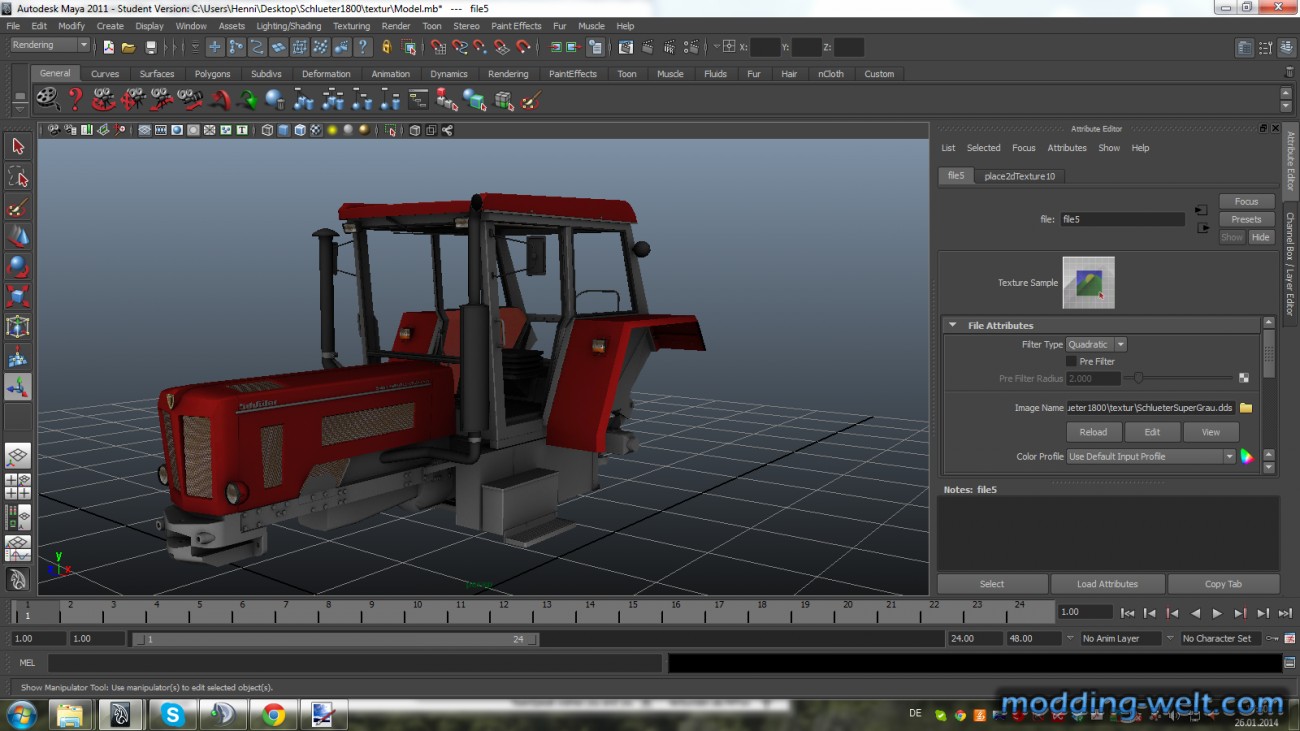The image size is (1300, 731).
Task: Switch to single perspective view layout
Action: (17, 456)
